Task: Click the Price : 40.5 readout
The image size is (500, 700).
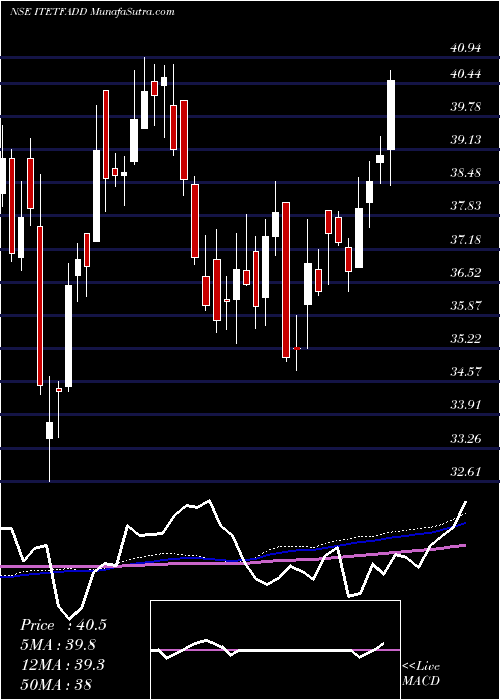Action: click(x=63, y=625)
